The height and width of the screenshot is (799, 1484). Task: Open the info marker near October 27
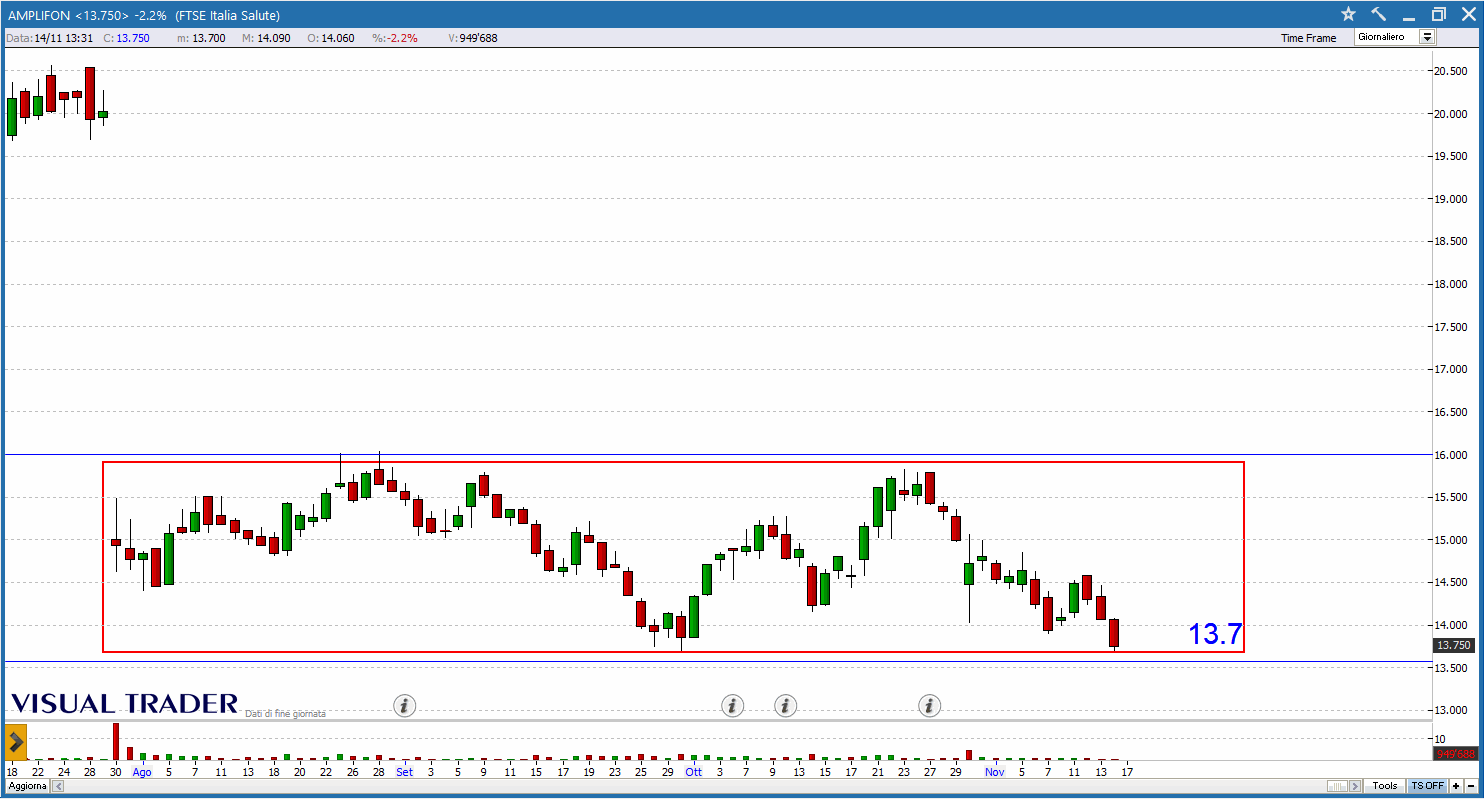(x=930, y=706)
